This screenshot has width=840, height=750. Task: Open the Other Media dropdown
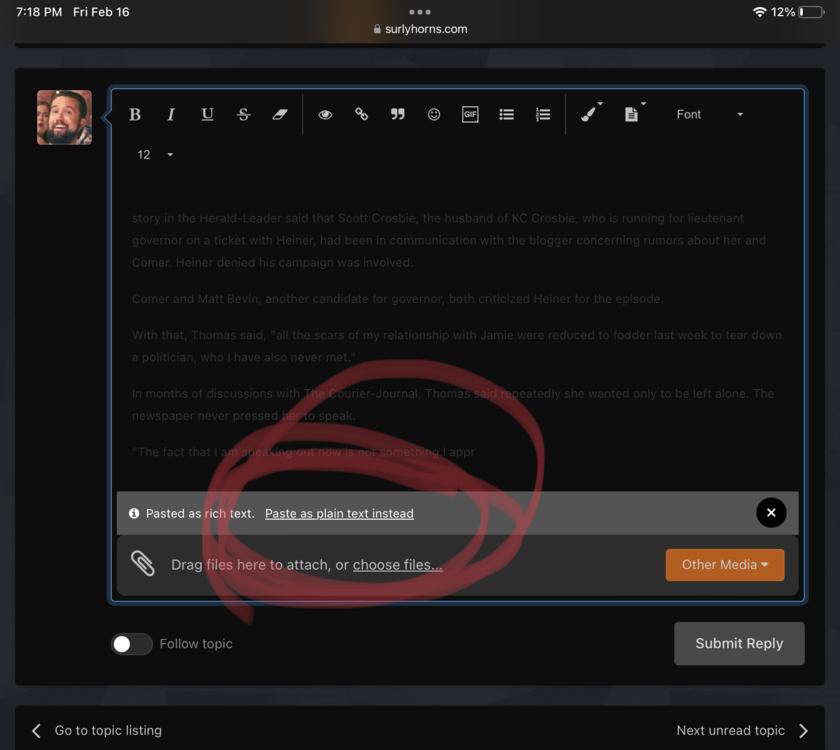pyautogui.click(x=725, y=565)
